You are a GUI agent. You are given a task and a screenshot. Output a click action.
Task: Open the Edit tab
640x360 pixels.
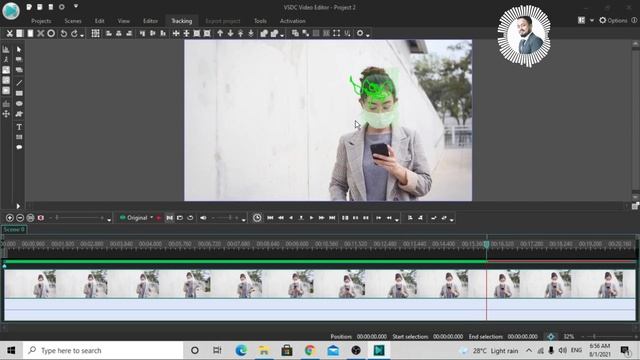[100, 21]
